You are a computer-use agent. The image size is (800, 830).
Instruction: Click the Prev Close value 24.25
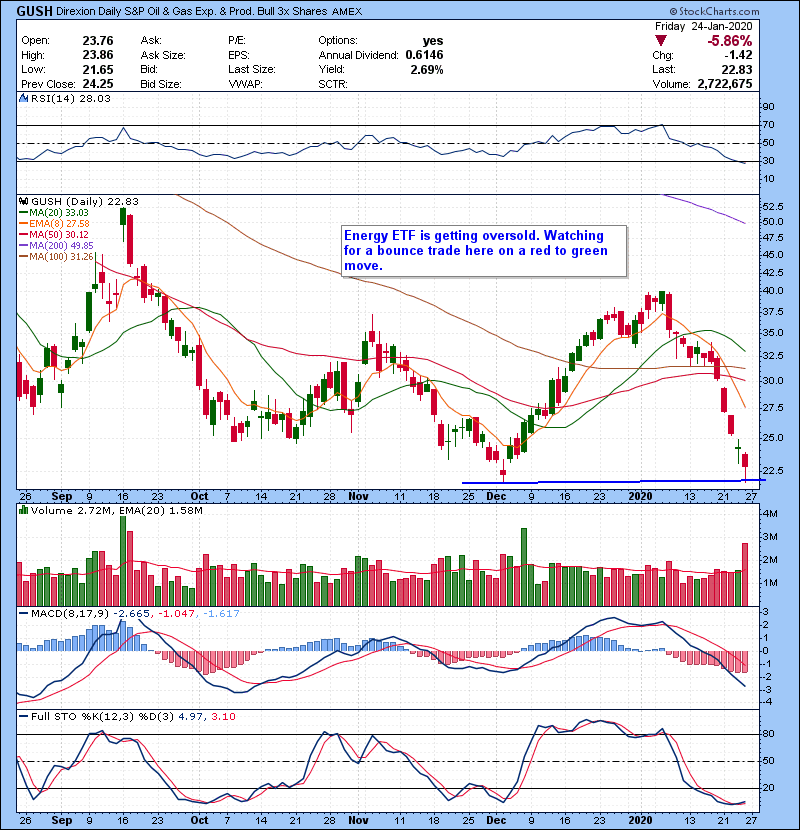98,84
